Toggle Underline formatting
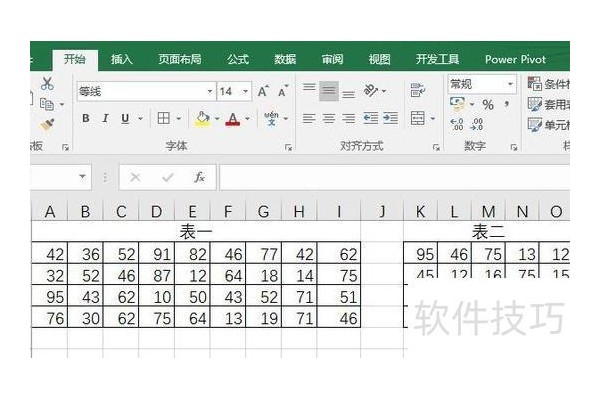600x400 pixels. (x=125, y=119)
